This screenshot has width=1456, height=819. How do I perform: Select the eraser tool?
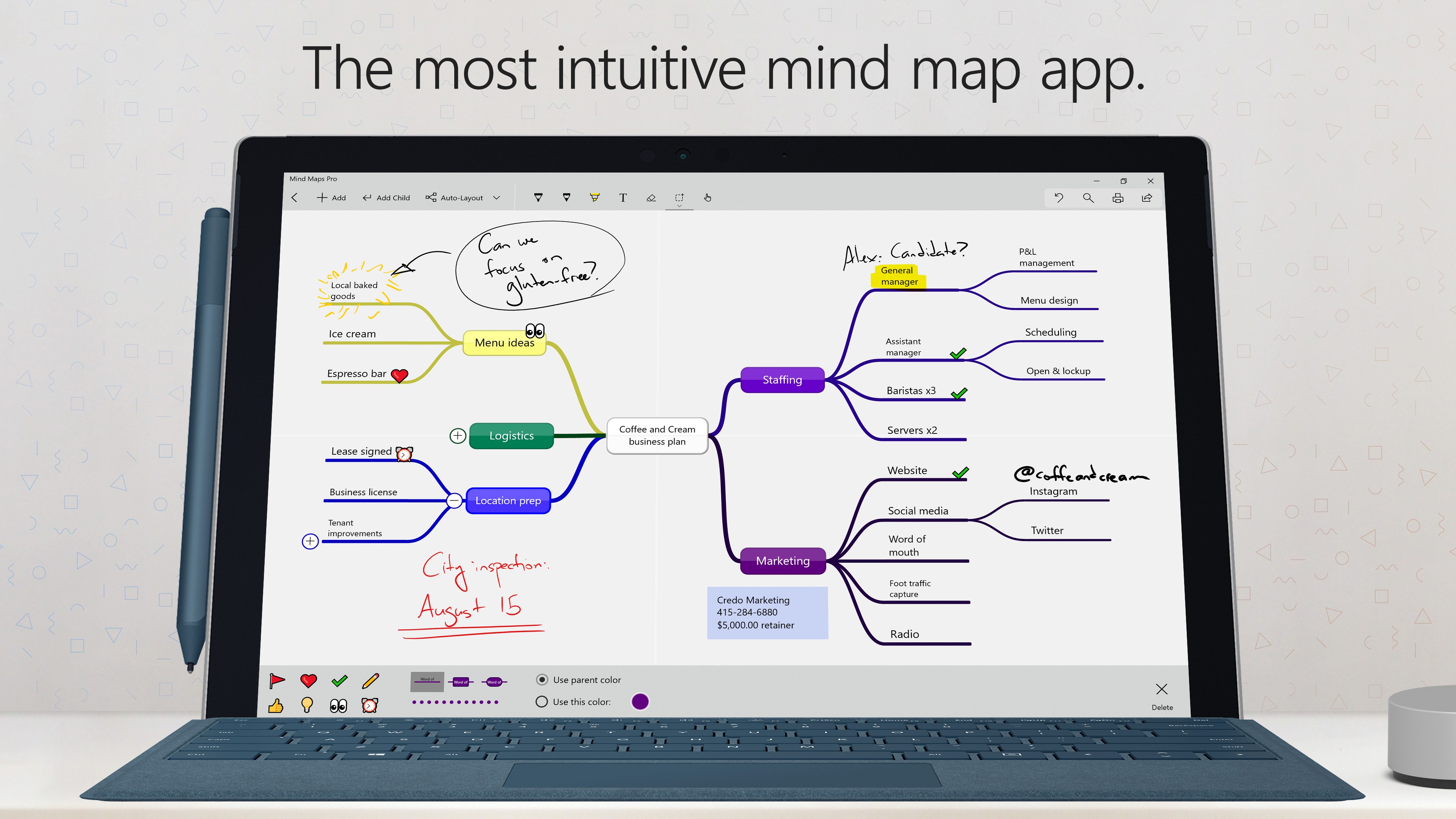click(x=651, y=197)
